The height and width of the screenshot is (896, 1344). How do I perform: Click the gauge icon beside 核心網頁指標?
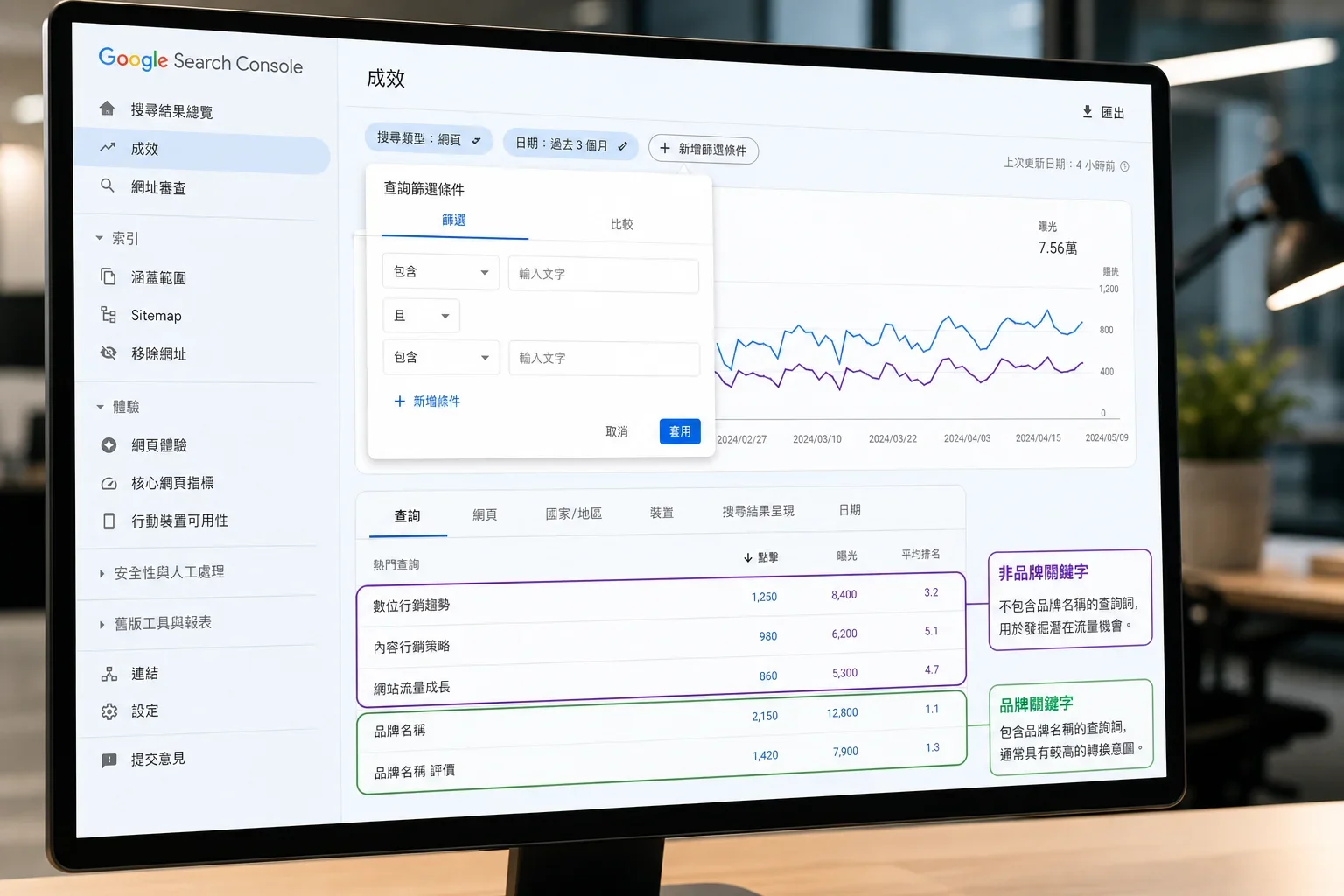pos(109,483)
